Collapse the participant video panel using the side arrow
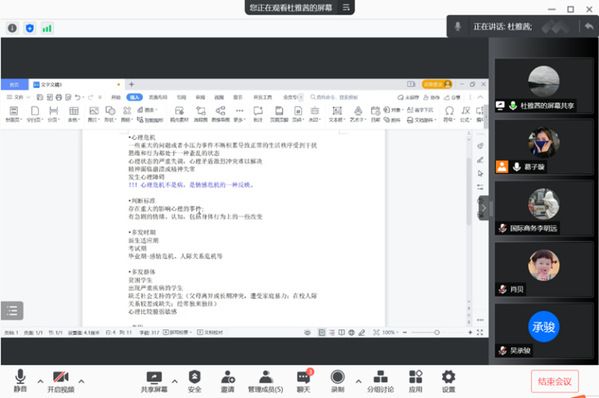The height and width of the screenshot is (398, 599). point(484,208)
